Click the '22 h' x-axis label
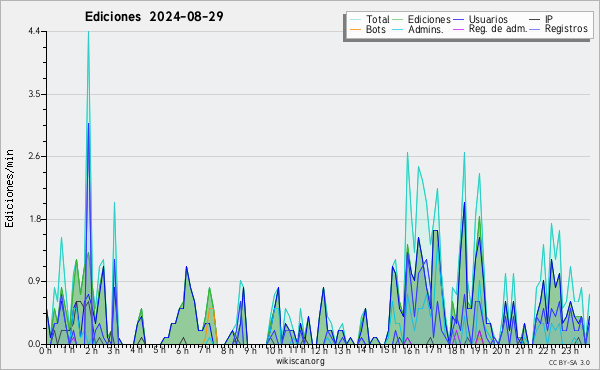Image resolution: width=600 pixels, height=370 pixels. (546, 350)
